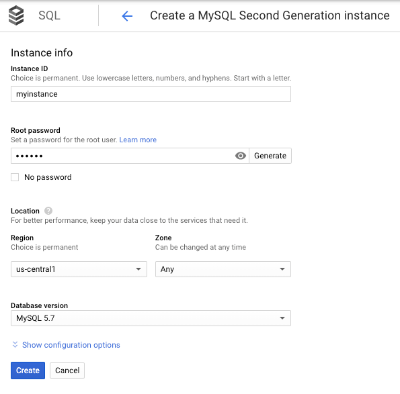Click the blue Create button
Viewport: 400px width, 394px height.
point(28,370)
